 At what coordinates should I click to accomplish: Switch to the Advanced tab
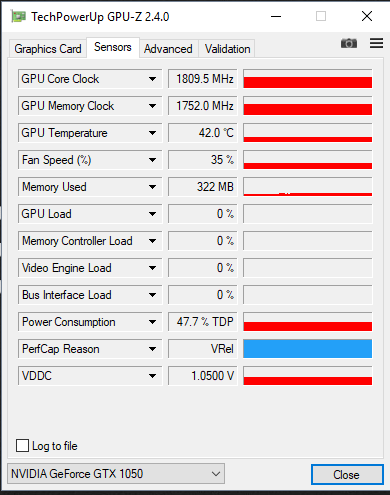coord(168,49)
